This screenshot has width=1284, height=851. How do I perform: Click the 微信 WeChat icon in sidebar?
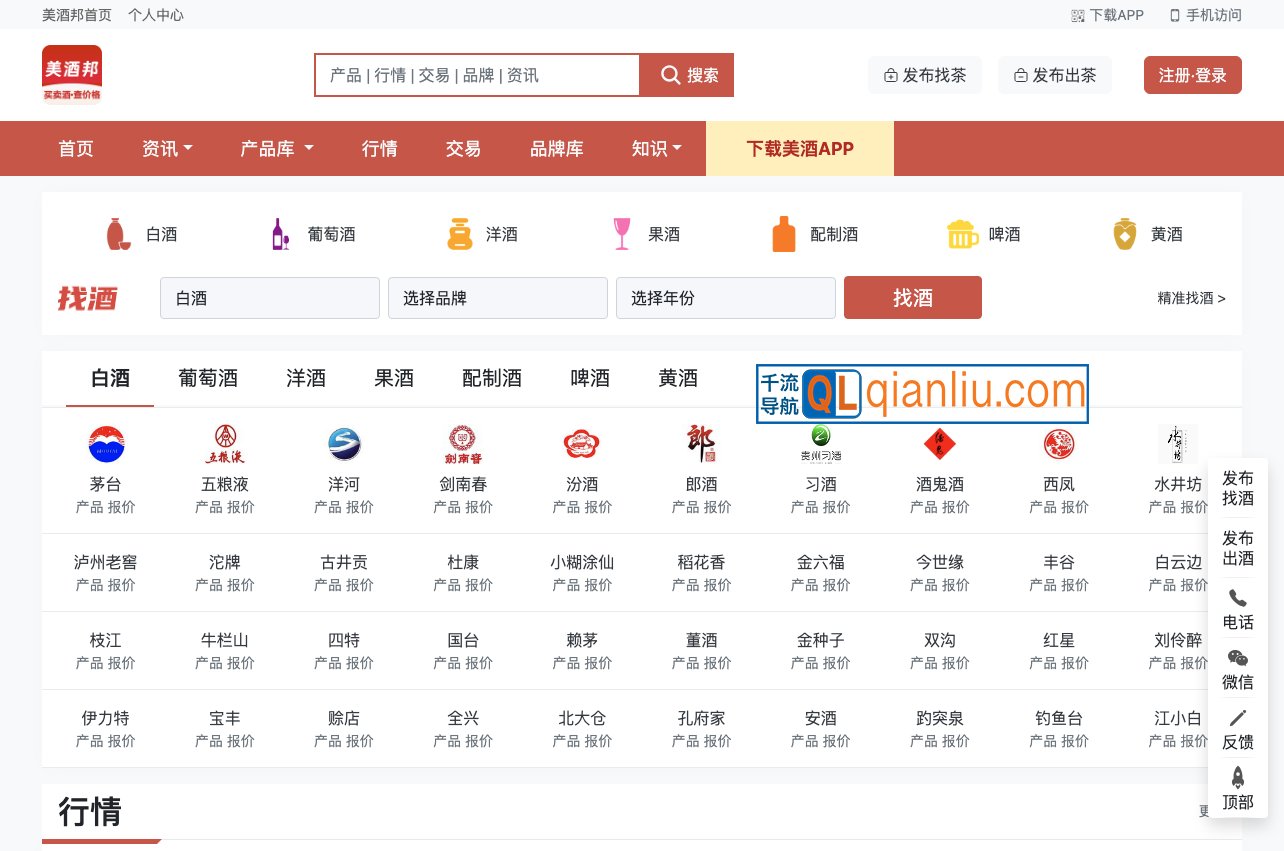(x=1237, y=659)
